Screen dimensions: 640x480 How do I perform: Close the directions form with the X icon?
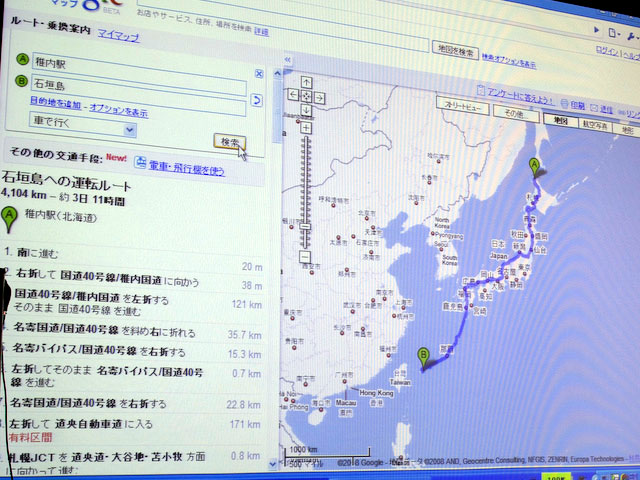(x=259, y=73)
